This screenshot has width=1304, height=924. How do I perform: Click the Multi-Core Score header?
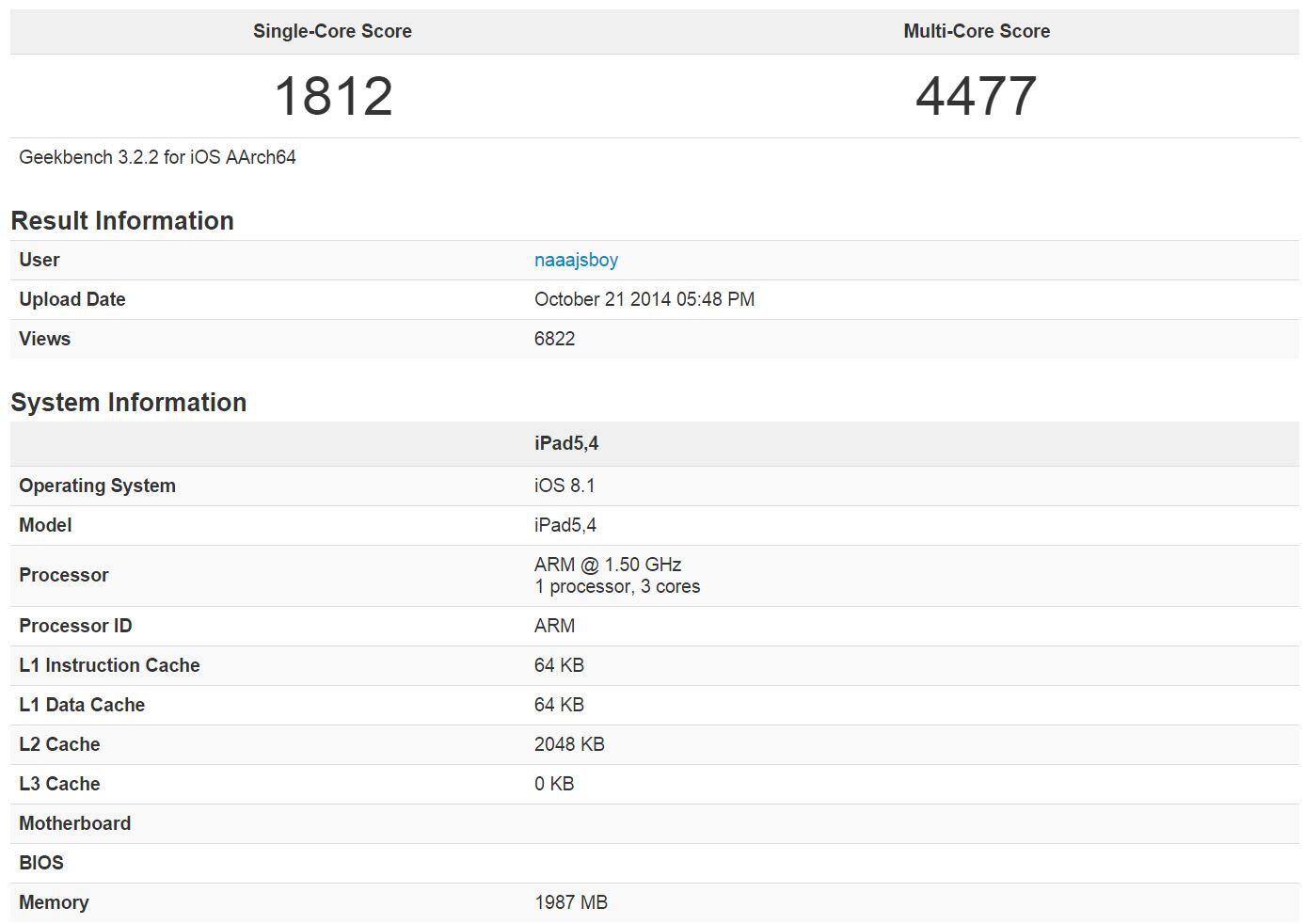977,31
